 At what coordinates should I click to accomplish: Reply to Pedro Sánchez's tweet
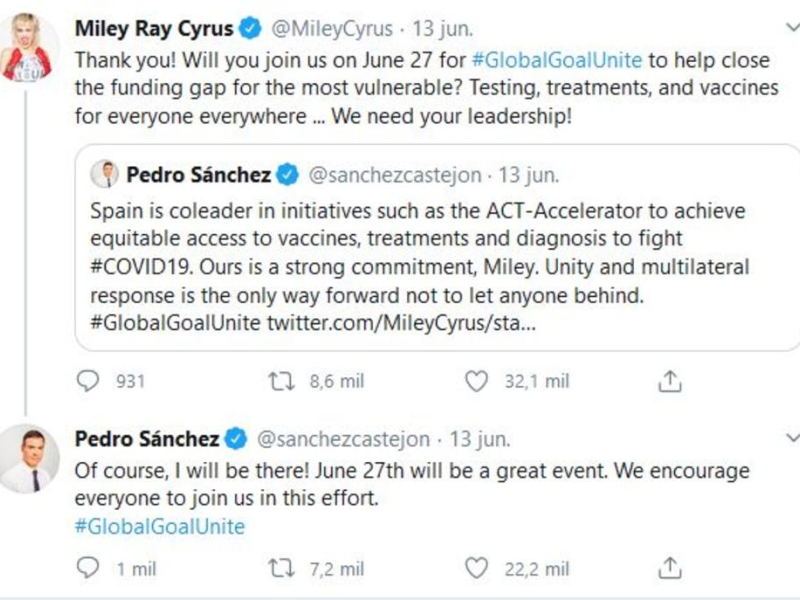(88, 569)
